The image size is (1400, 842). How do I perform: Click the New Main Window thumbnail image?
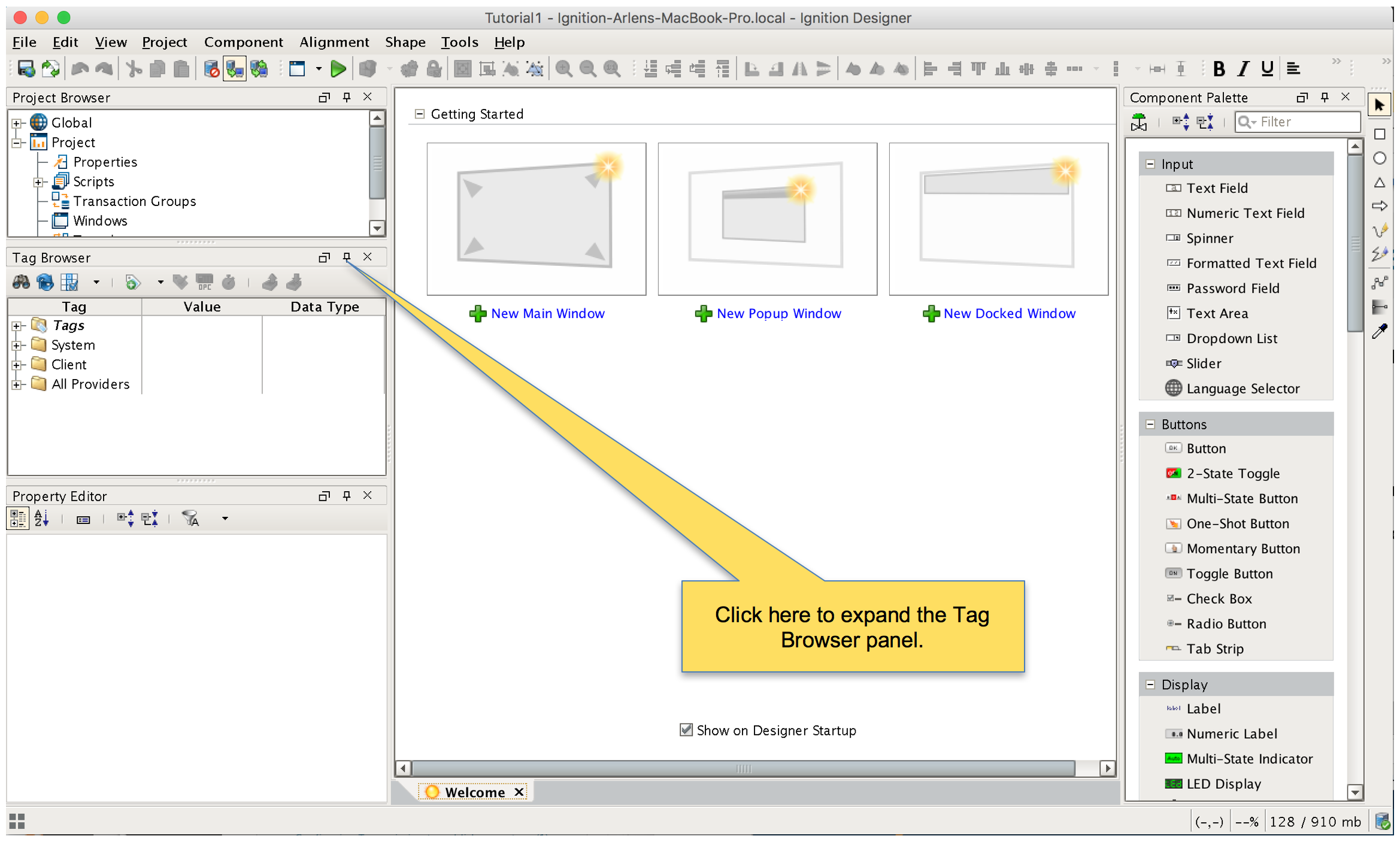(536, 219)
